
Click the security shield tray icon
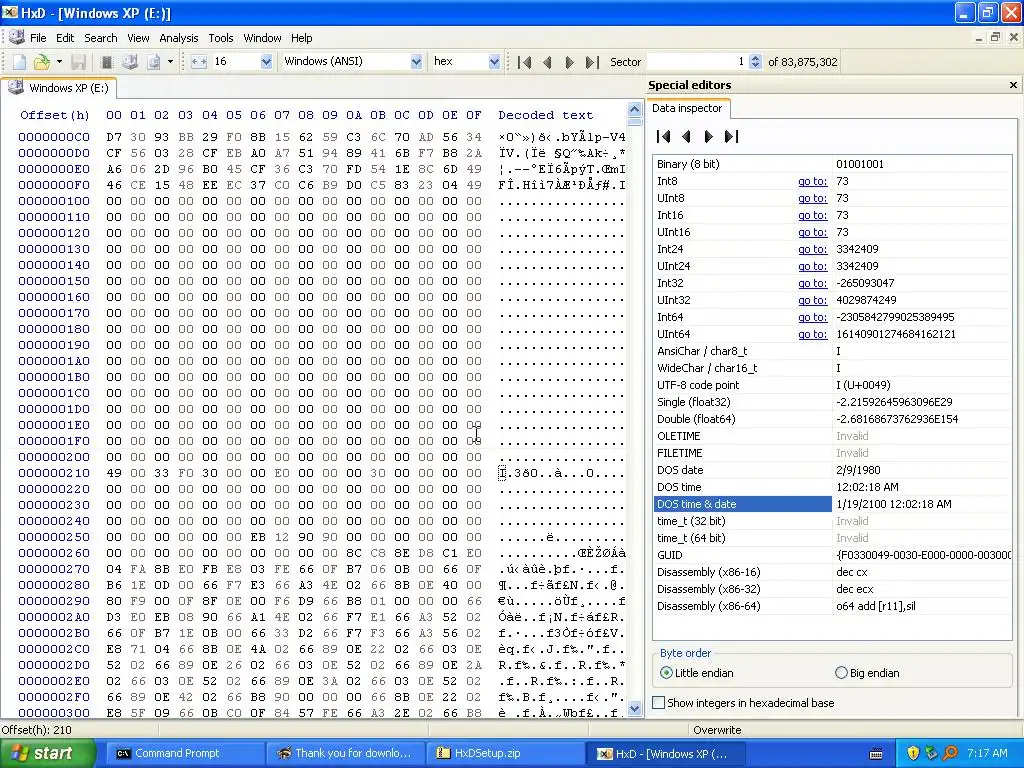click(x=913, y=753)
